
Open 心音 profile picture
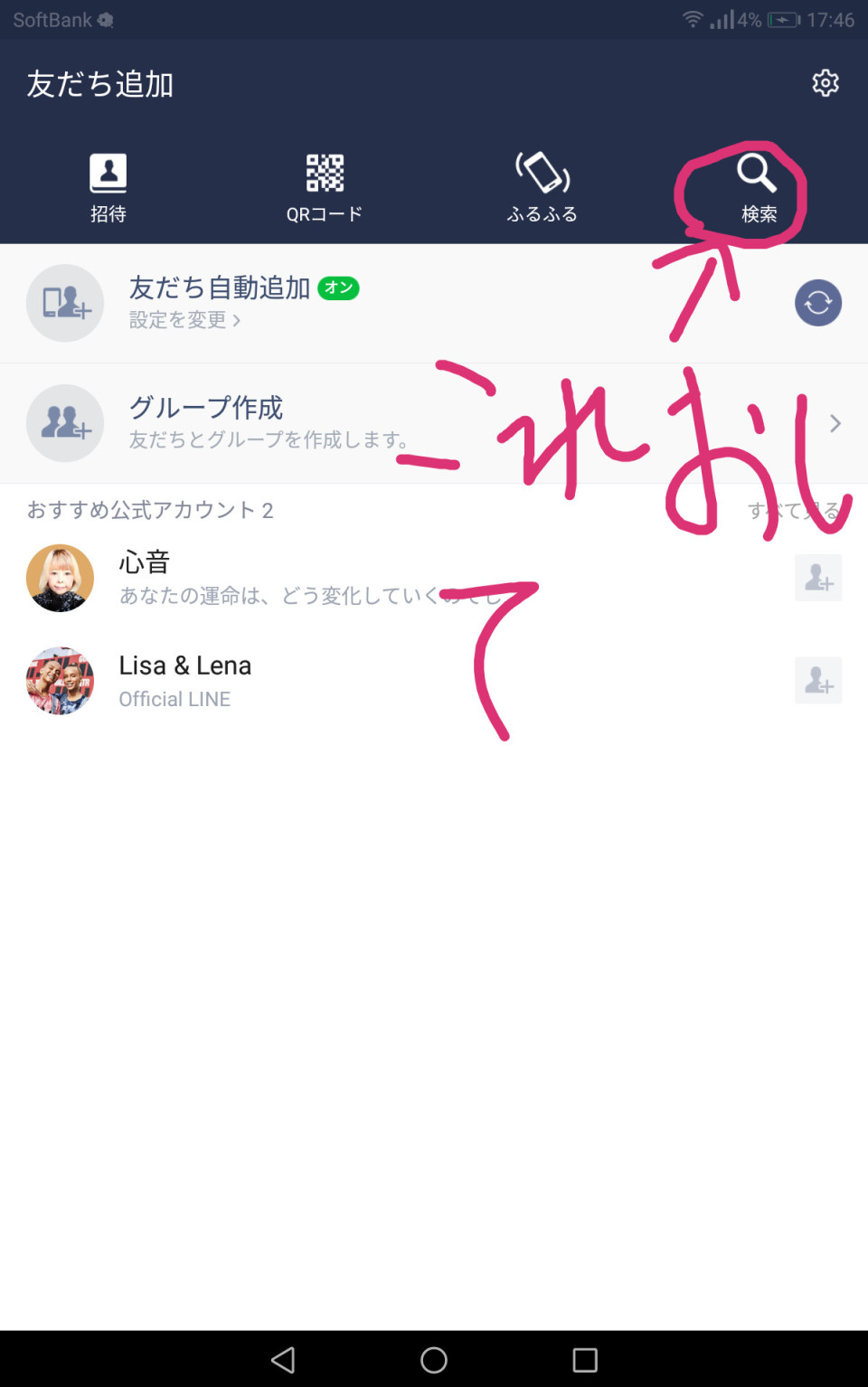point(60,578)
